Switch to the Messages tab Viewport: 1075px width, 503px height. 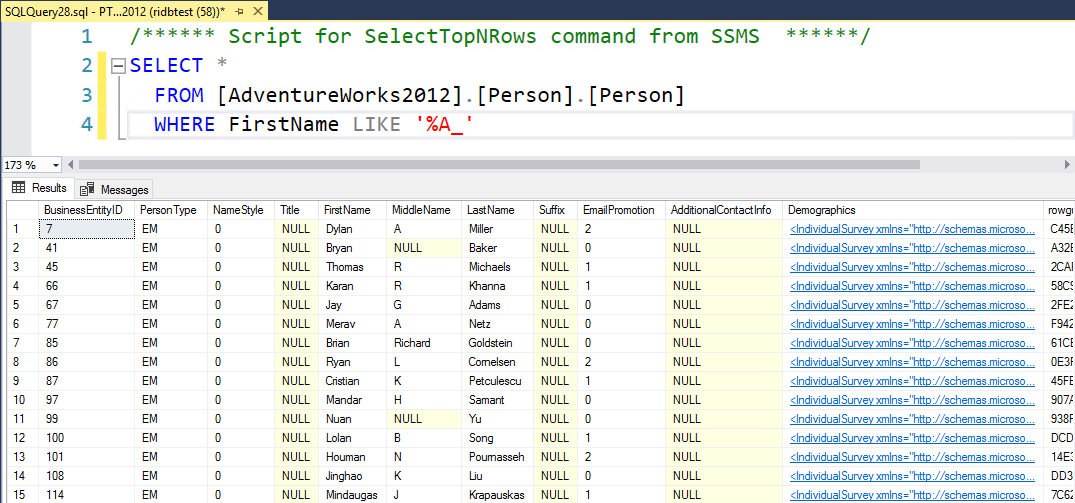coord(114,189)
